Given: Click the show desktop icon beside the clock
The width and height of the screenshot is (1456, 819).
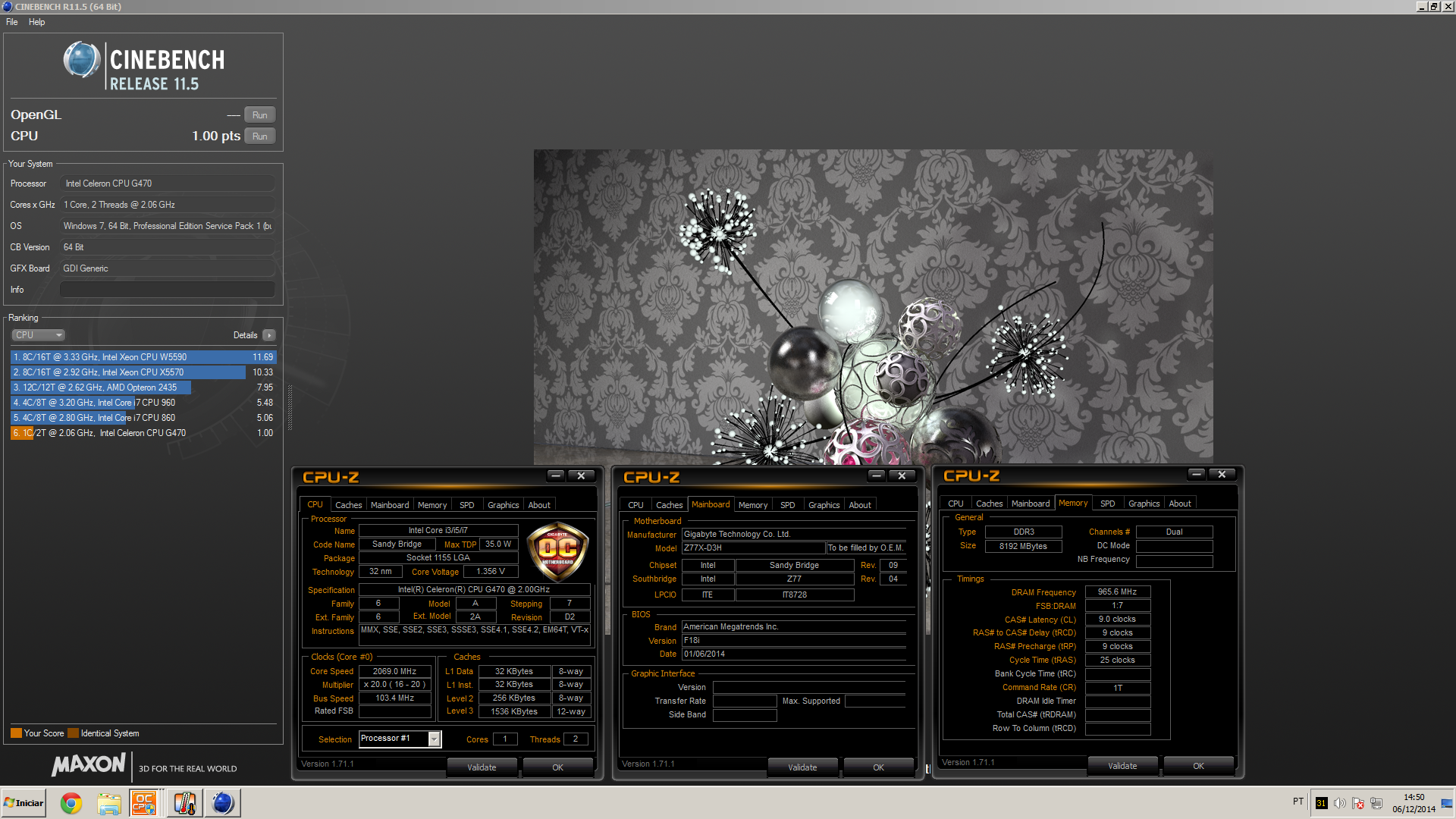Looking at the screenshot, I should coord(1447,803).
